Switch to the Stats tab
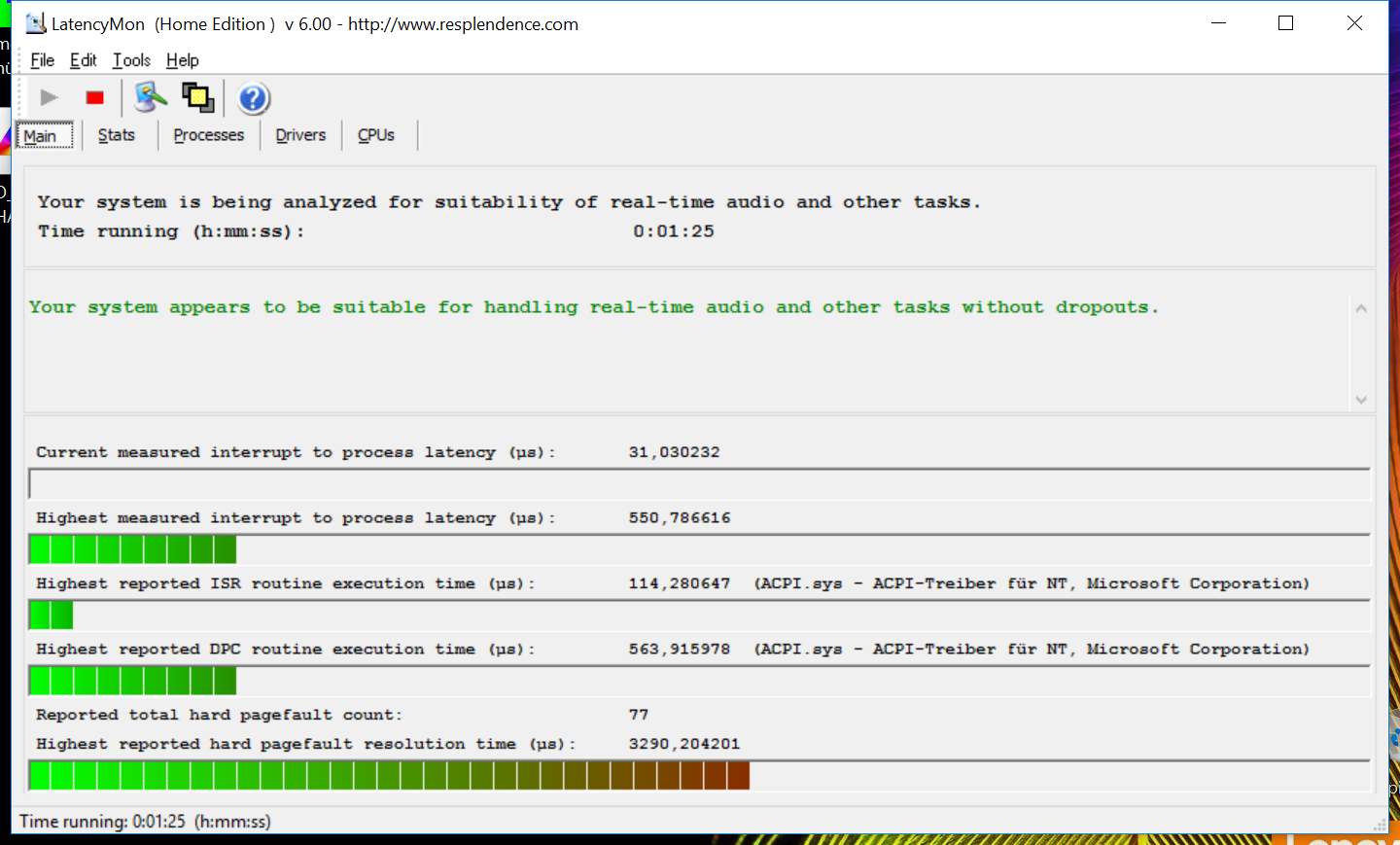1400x845 pixels. [x=116, y=135]
